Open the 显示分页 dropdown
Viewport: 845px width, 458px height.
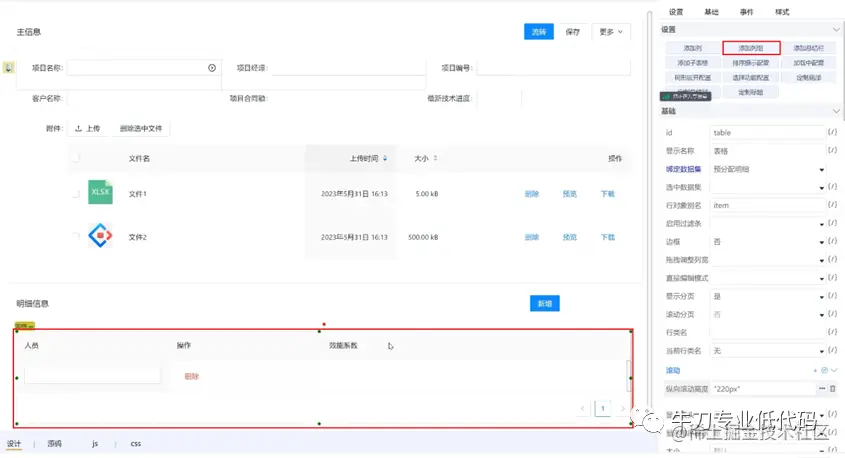point(767,296)
